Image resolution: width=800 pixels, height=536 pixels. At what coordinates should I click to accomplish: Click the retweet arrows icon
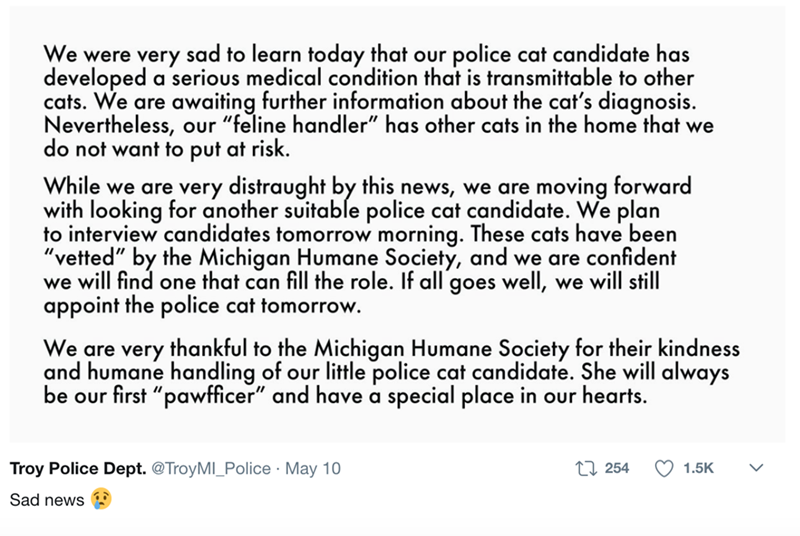pos(586,468)
